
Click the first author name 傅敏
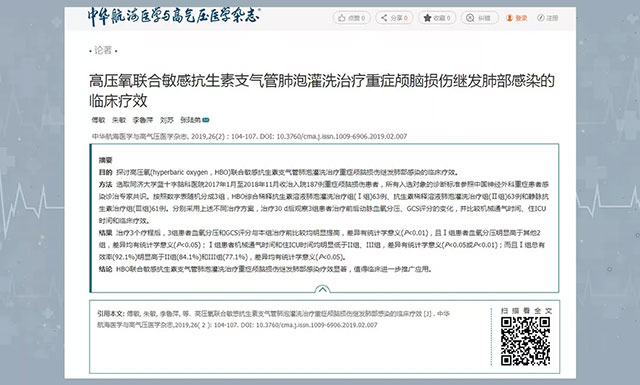pos(98,120)
